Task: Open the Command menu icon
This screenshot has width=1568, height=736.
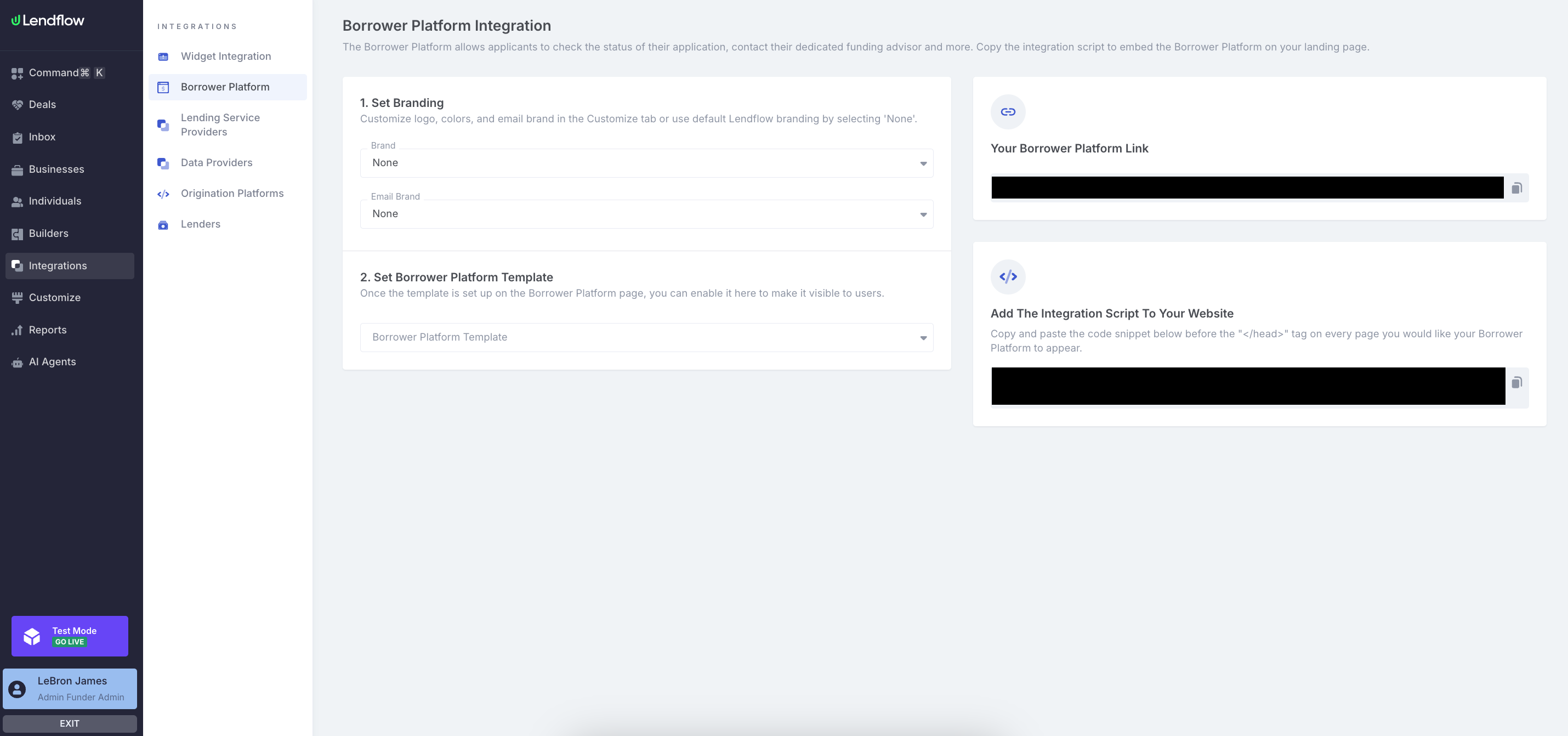Action: coord(17,73)
